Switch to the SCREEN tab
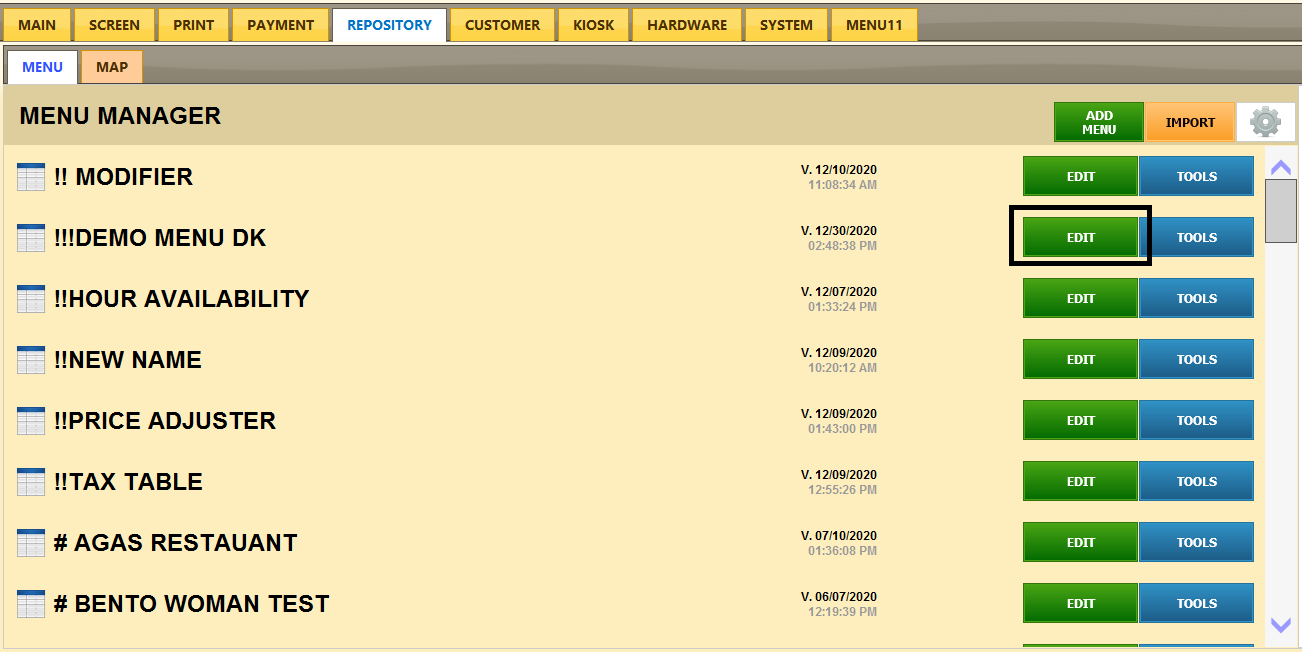1302x652 pixels. coord(114,25)
